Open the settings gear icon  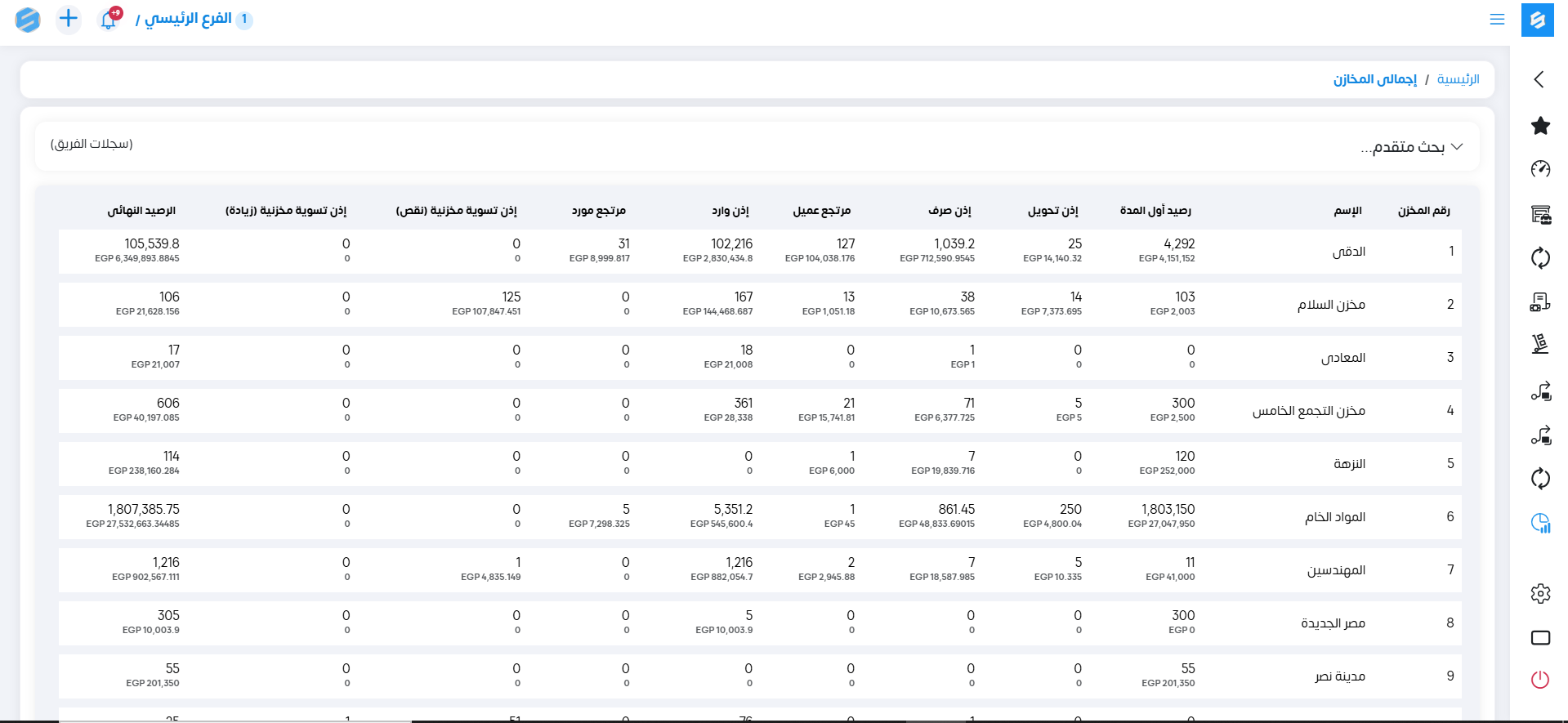point(1540,593)
